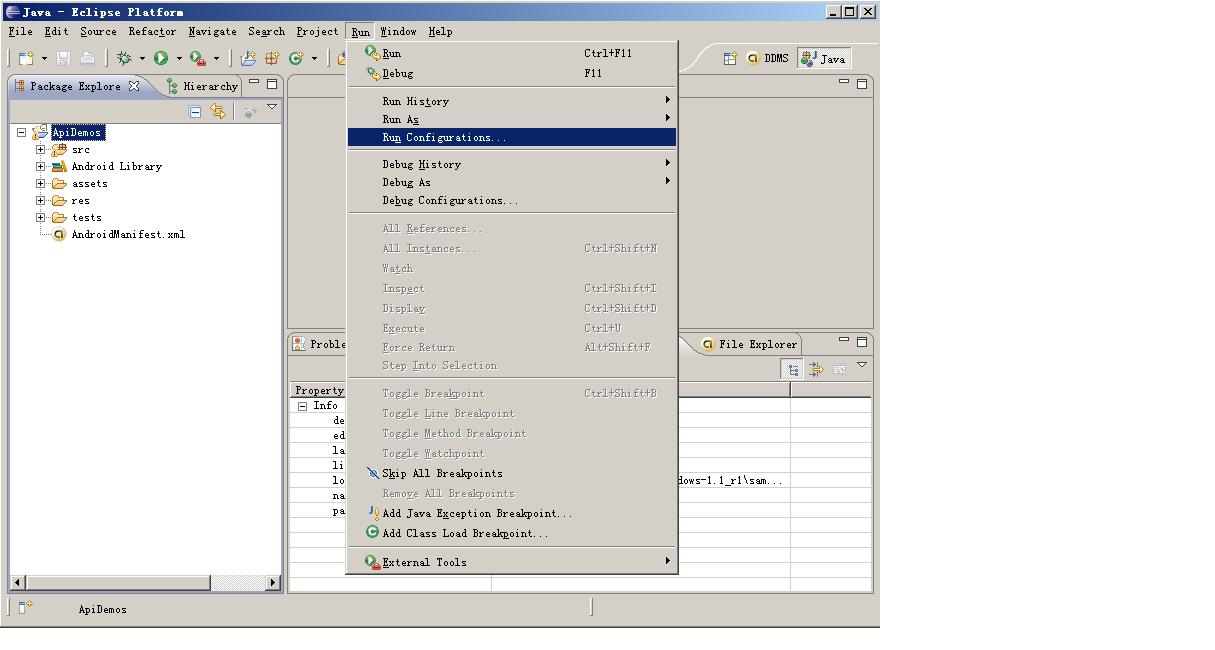This screenshot has width=1215, height=650.
Task: Open the Debug As submenu
Action: 512,182
